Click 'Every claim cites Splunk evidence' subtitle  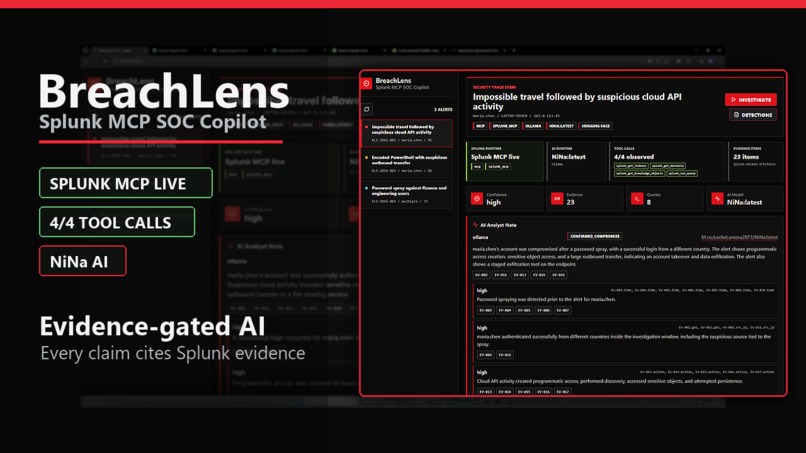coord(173,353)
